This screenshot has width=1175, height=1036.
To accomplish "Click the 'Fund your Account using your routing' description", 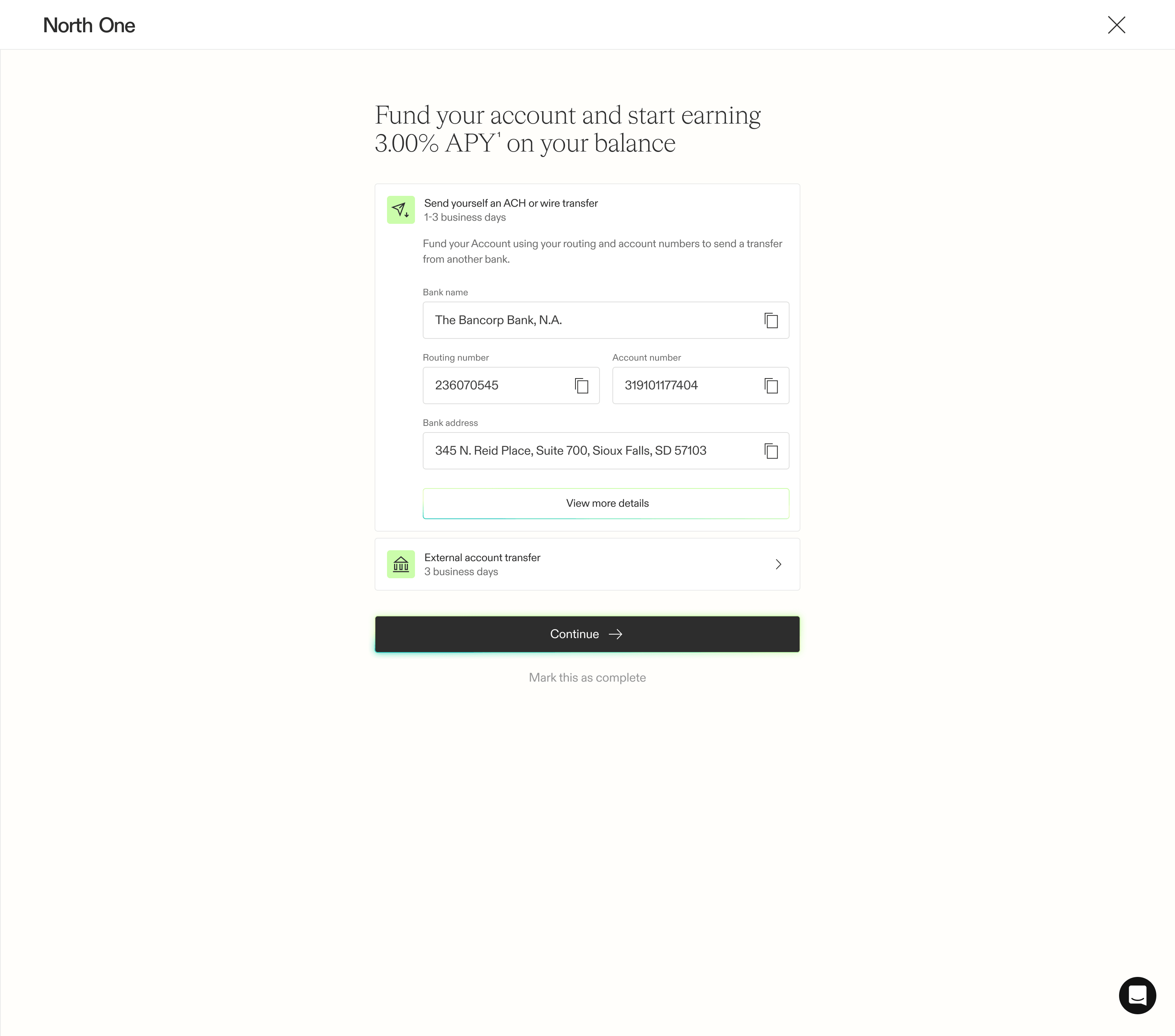I will click(602, 251).
